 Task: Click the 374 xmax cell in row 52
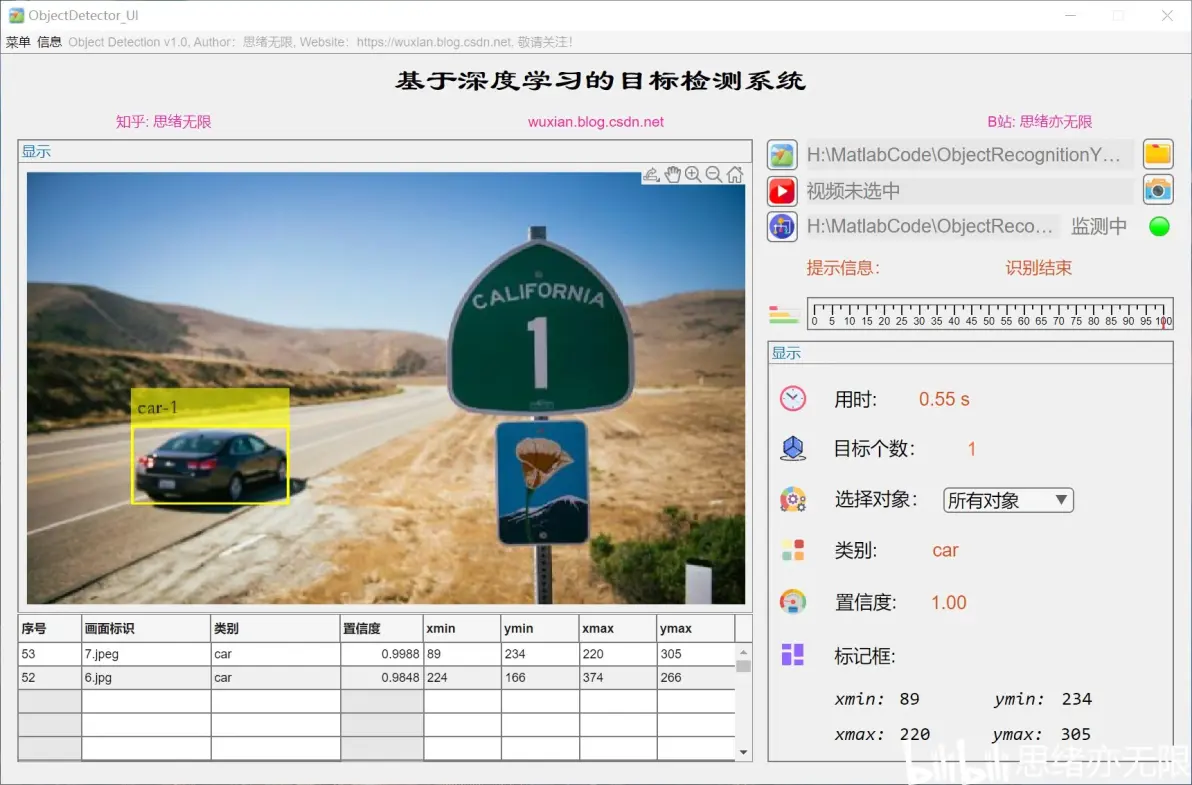click(x=618, y=677)
